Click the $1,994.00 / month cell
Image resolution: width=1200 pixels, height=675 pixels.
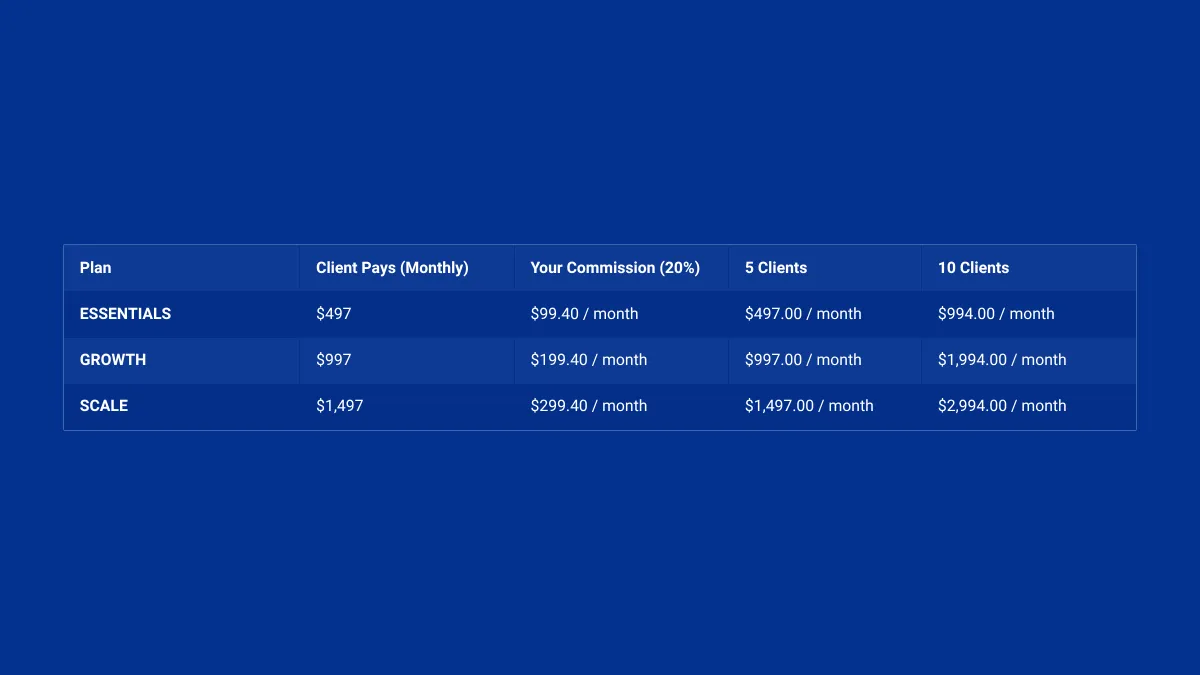pyautogui.click(x=1029, y=360)
